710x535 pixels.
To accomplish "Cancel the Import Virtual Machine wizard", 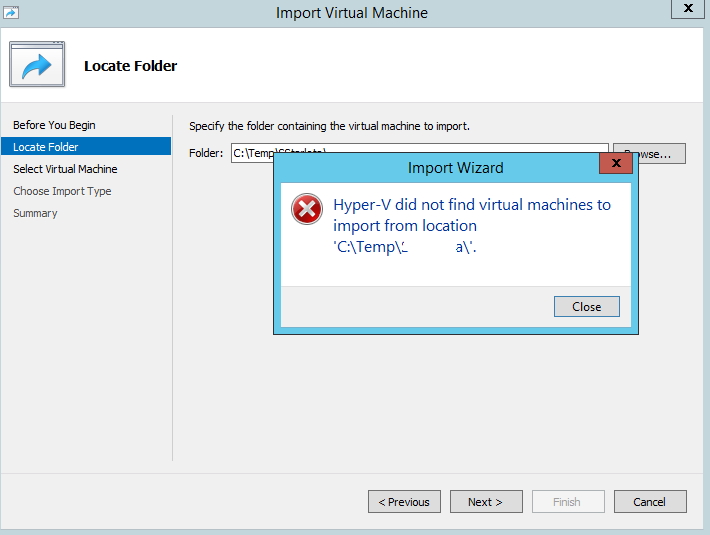I will 650,502.
